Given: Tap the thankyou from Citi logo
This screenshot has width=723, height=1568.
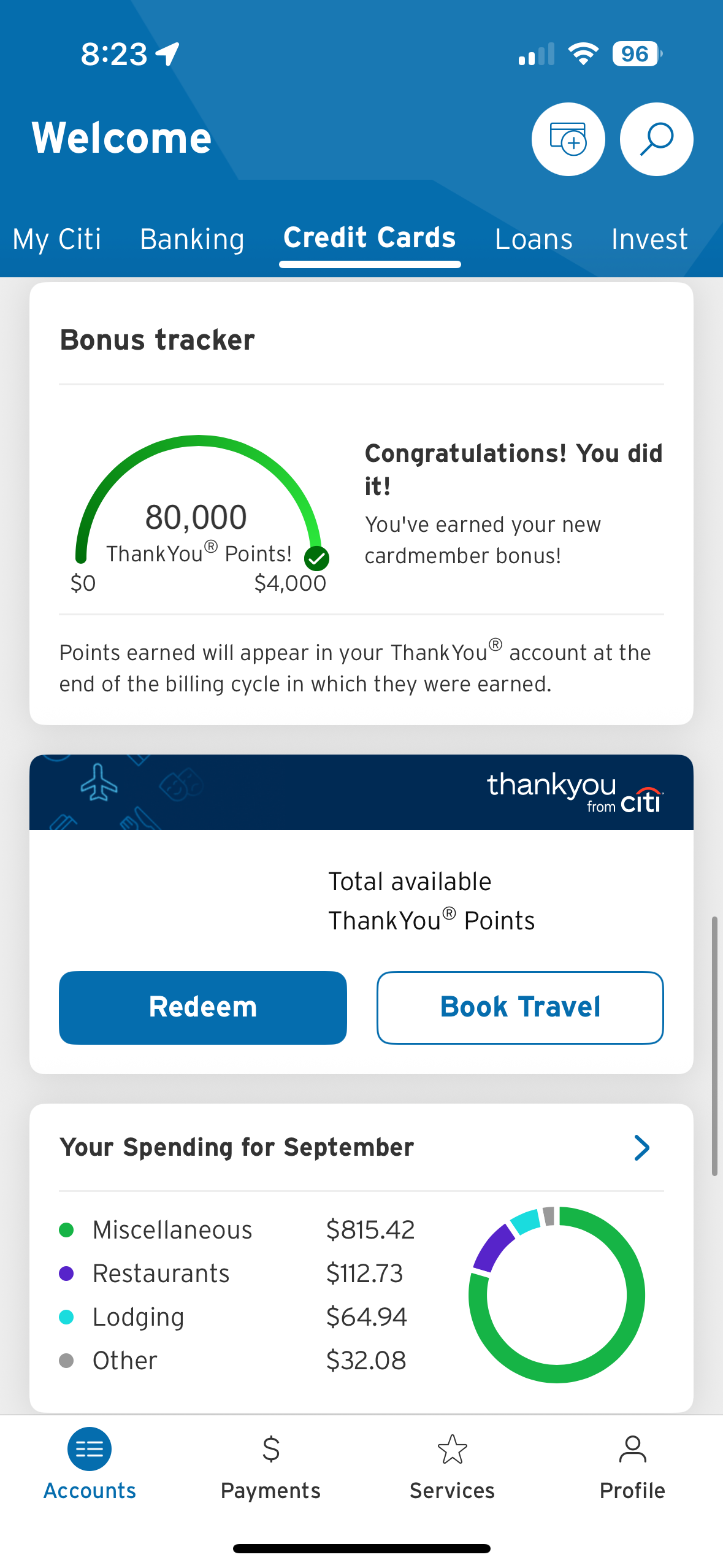Looking at the screenshot, I should (575, 792).
